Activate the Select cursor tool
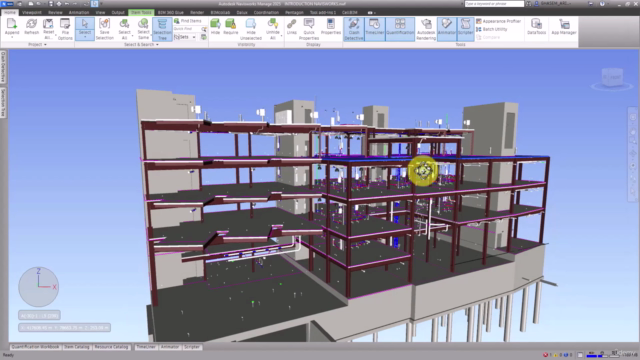This screenshot has width=640, height=360. (85, 24)
